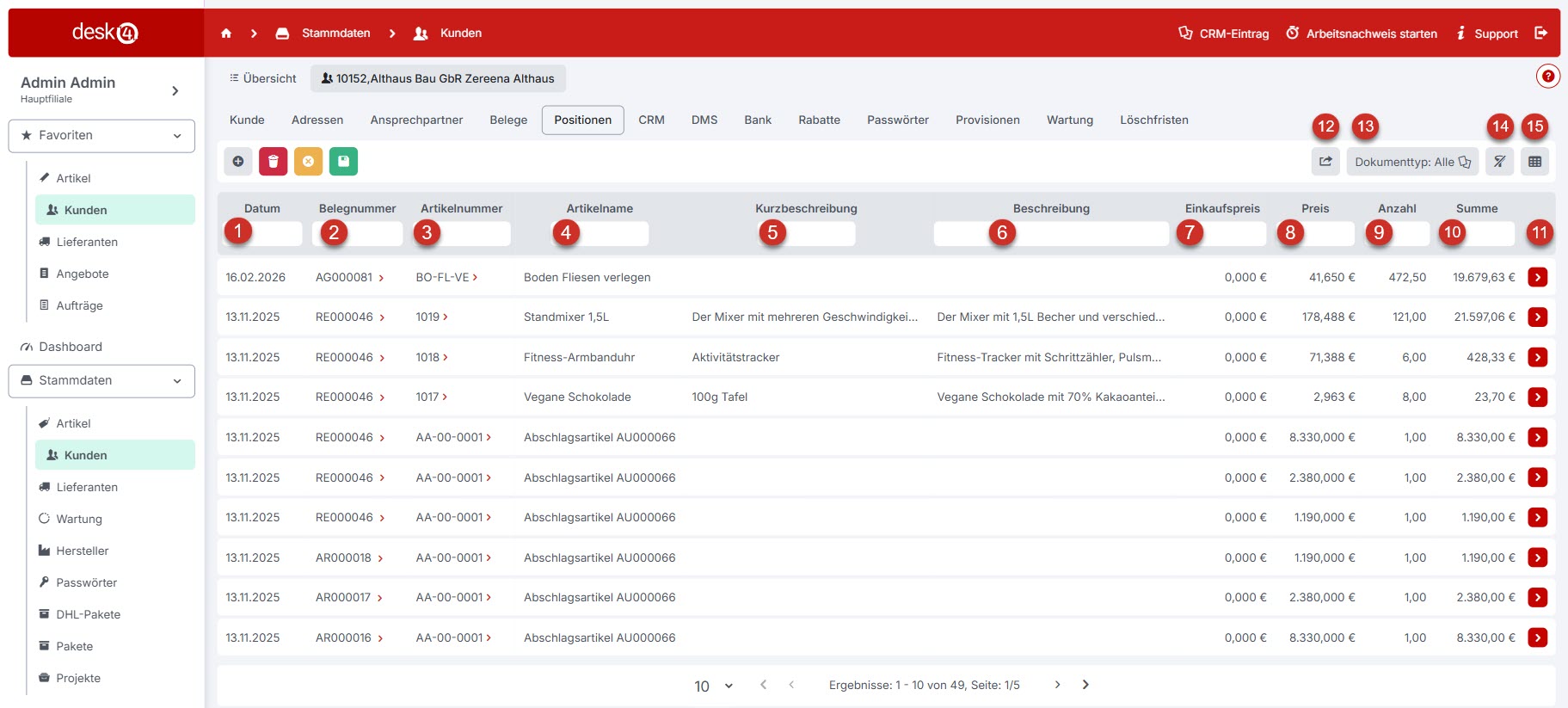Click the clear filter icon button
Screen dimensions: 1568x708
pyautogui.click(x=1499, y=162)
